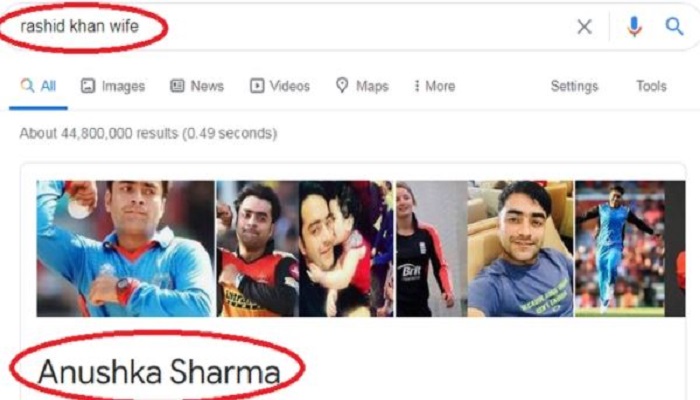Select the News newspaper icon

[x=177, y=86]
